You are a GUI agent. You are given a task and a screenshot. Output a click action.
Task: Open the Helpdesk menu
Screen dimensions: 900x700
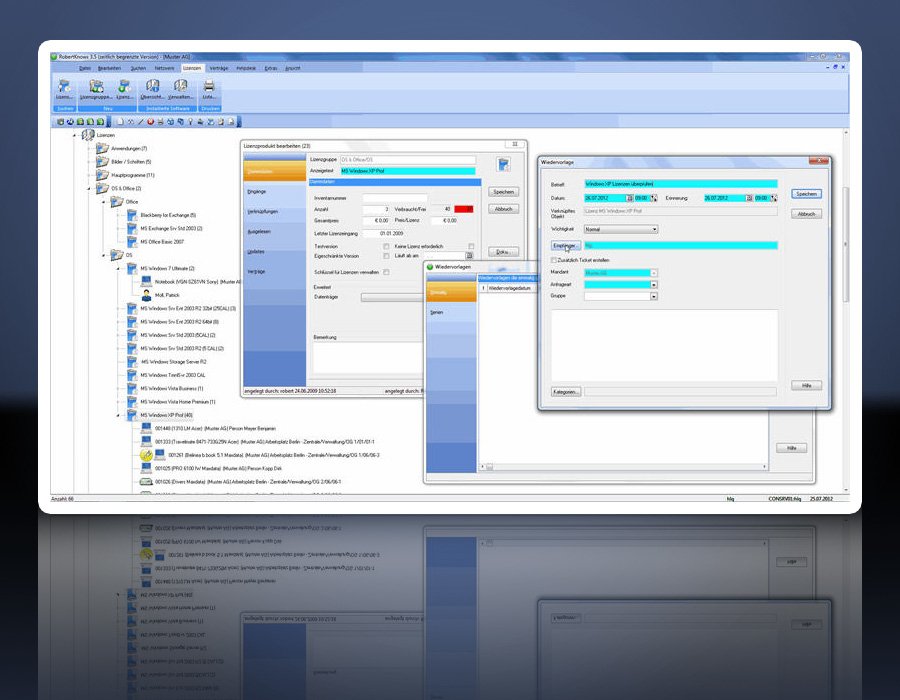tap(246, 68)
